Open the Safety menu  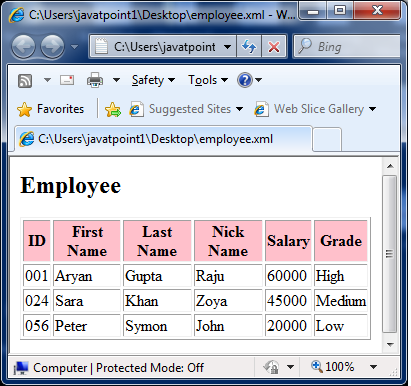[153, 80]
